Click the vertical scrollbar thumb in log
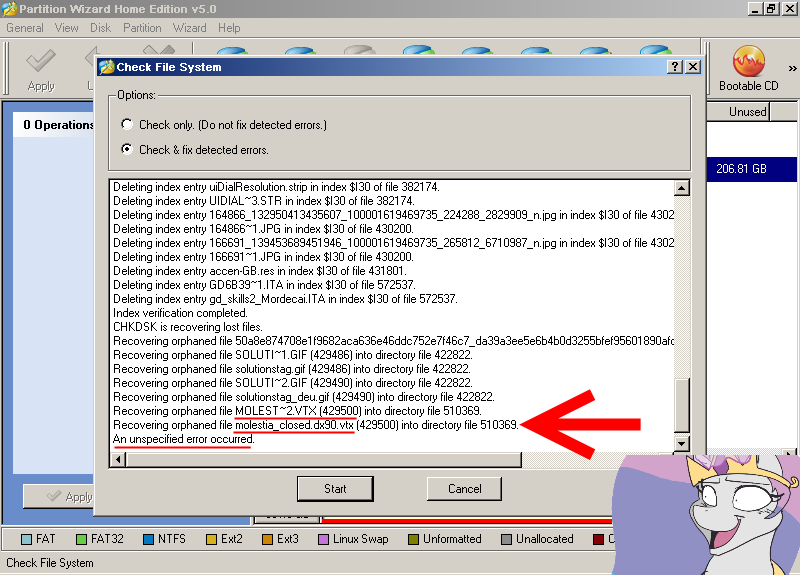Image resolution: width=800 pixels, height=575 pixels. tap(682, 406)
